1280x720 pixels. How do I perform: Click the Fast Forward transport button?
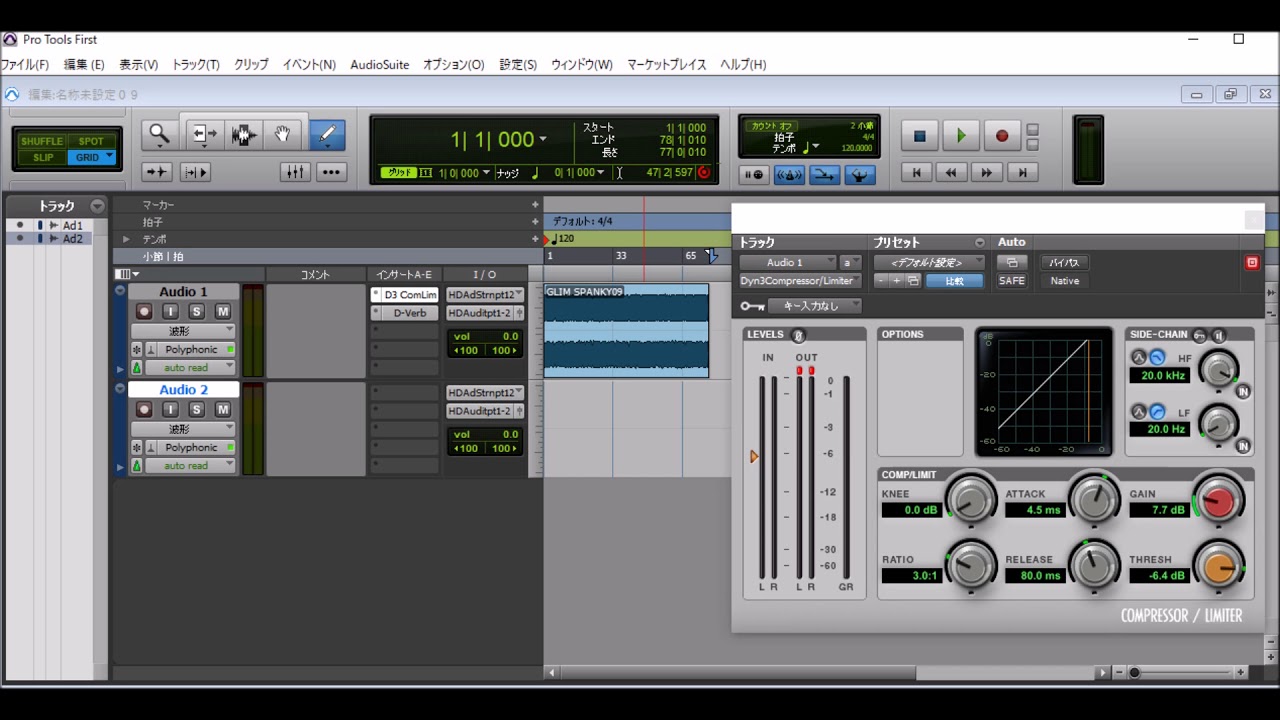coord(986,173)
